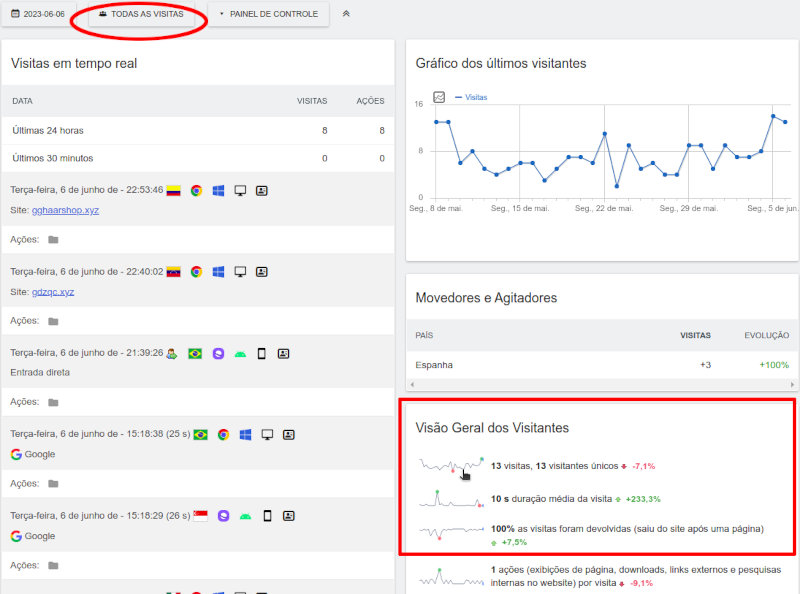Open the gghaarshop.xyz site link

click(65, 210)
